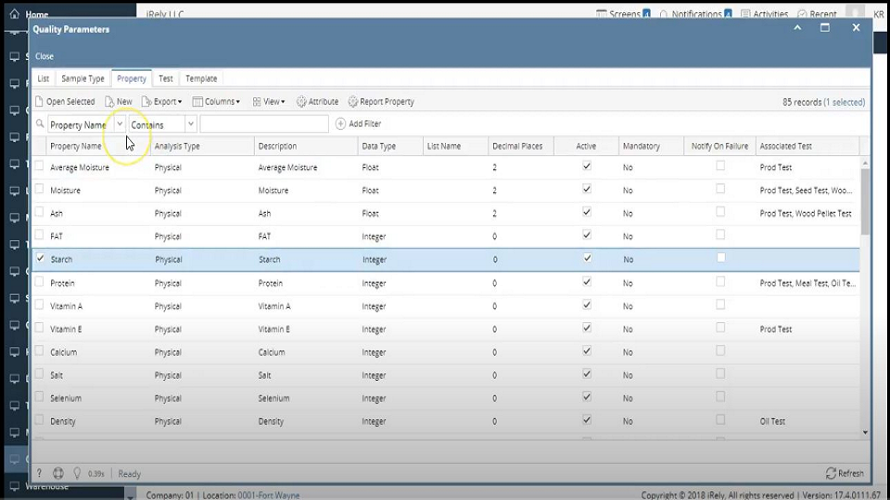Toggle the Active checkbox for Density
The image size is (890, 500).
587,420
